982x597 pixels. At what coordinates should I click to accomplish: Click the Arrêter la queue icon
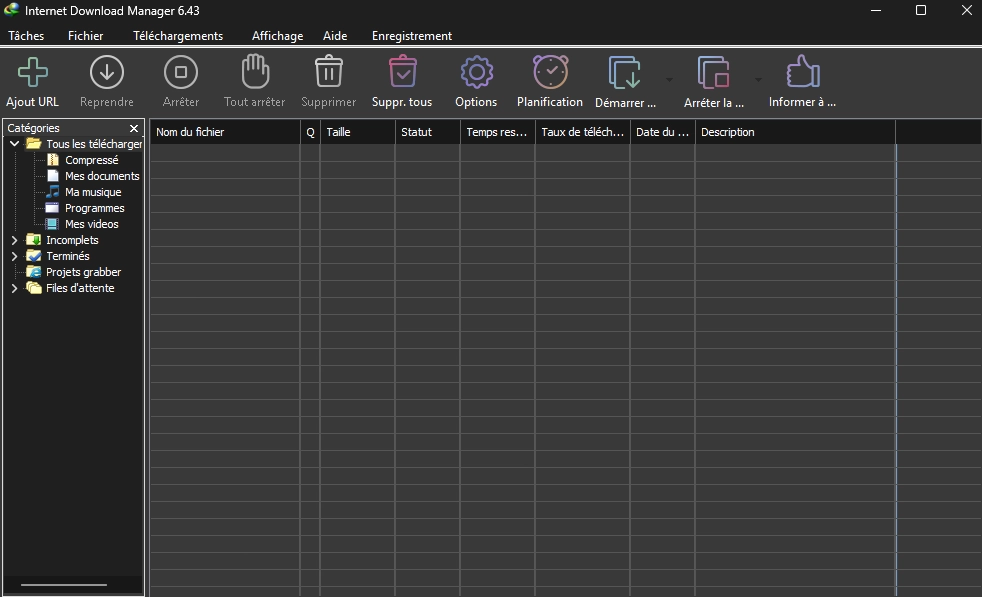pyautogui.click(x=713, y=72)
